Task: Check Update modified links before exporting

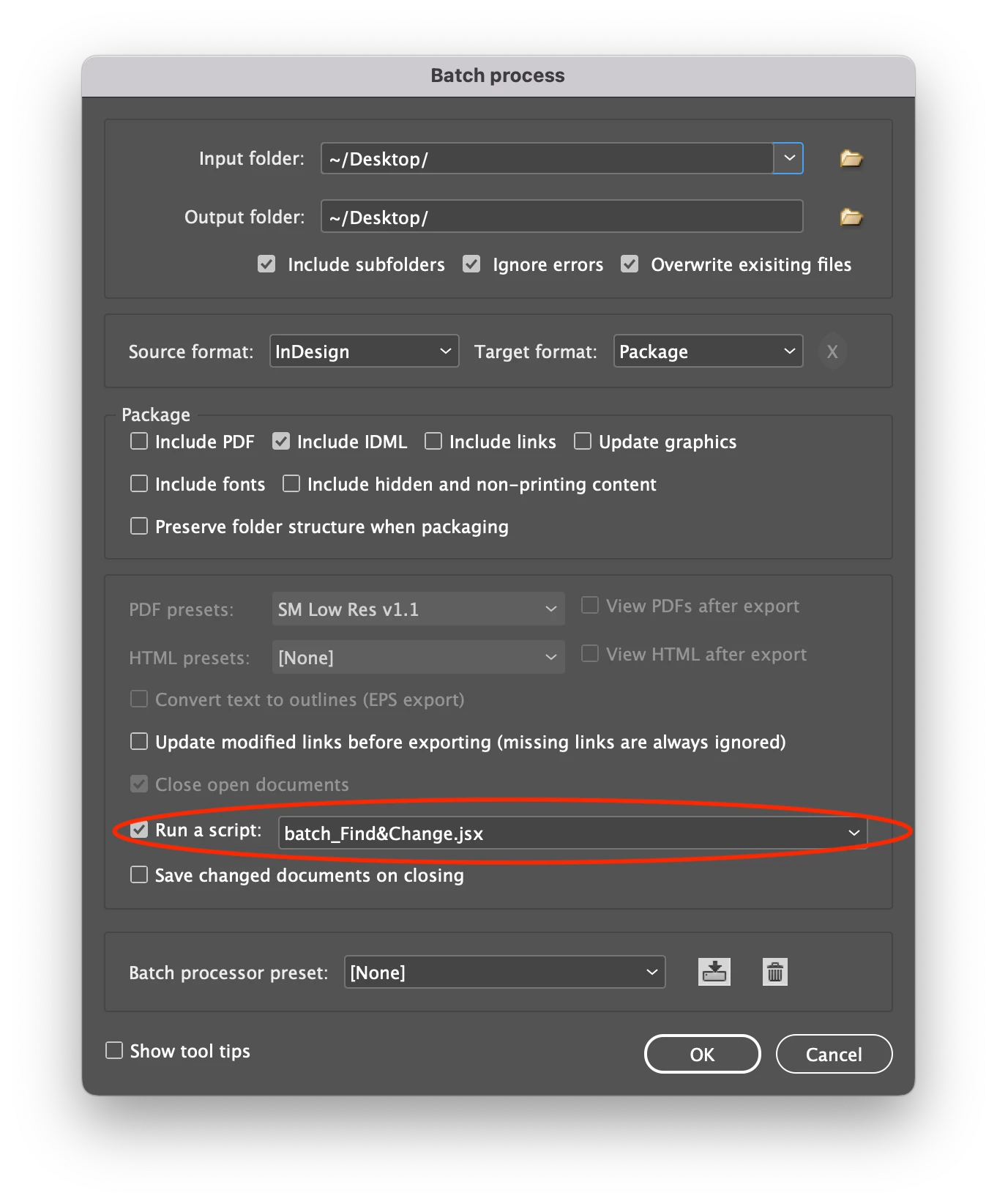Action: pyautogui.click(x=139, y=741)
